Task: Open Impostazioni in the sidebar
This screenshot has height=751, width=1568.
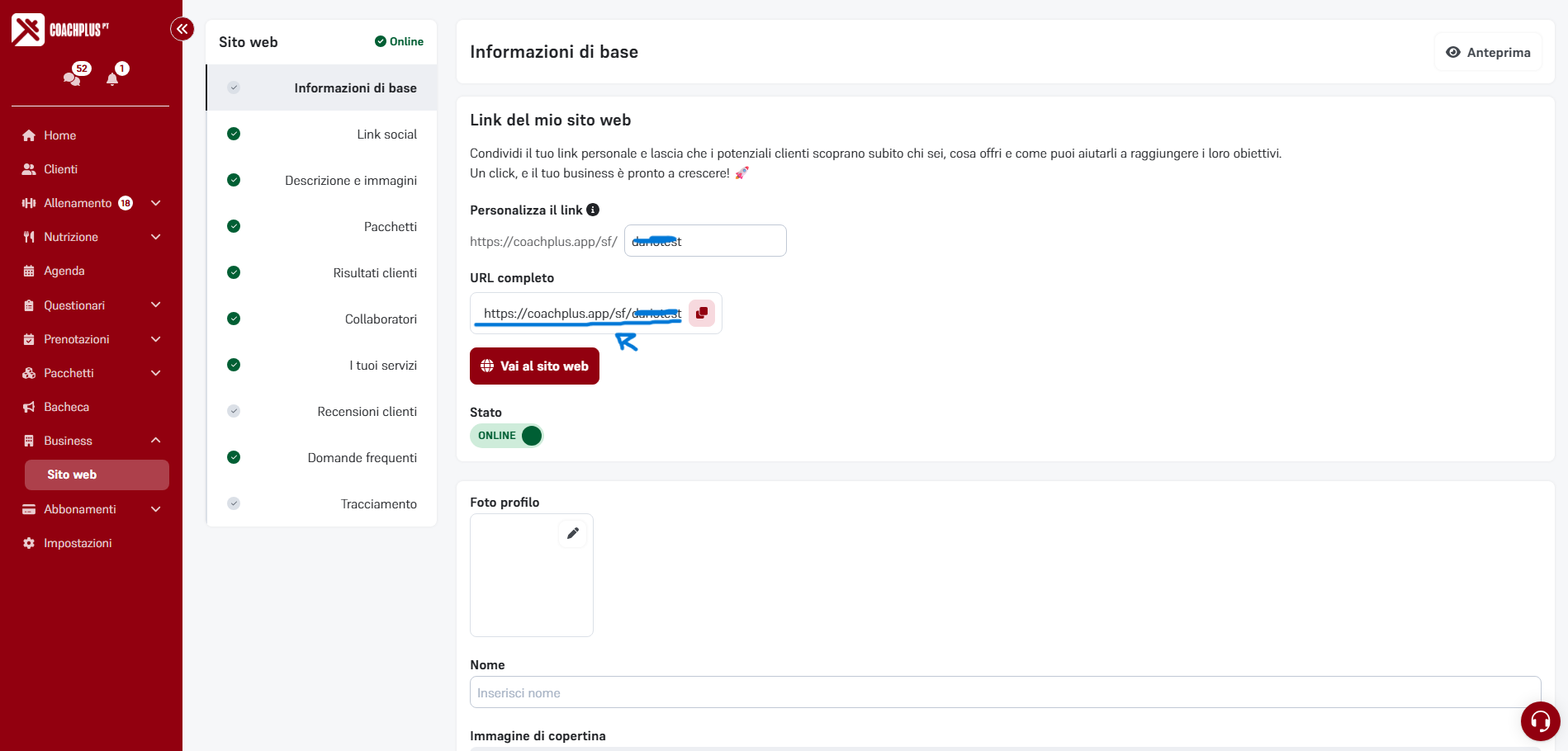Action: pyautogui.click(x=78, y=543)
